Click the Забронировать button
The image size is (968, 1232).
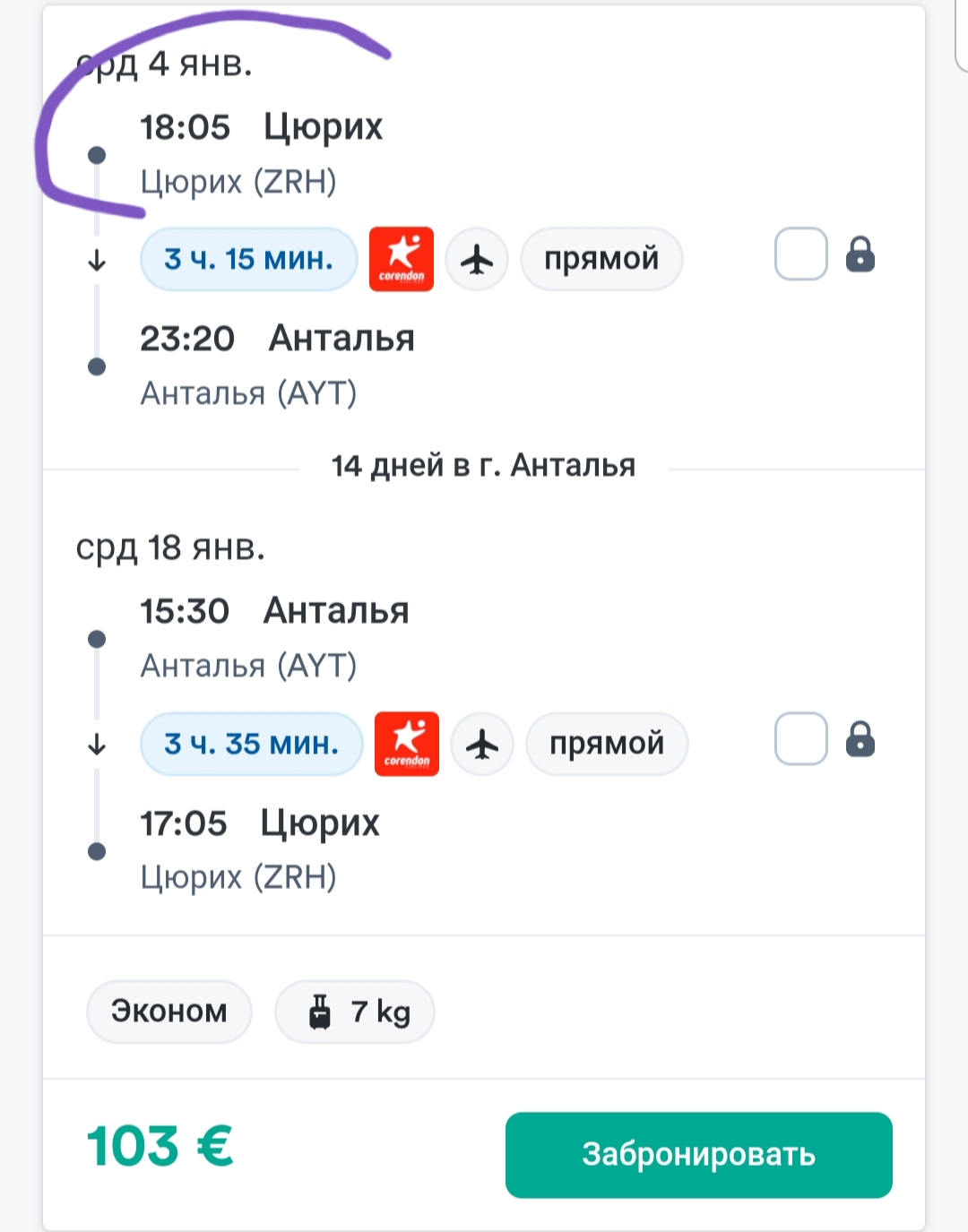699,1155
